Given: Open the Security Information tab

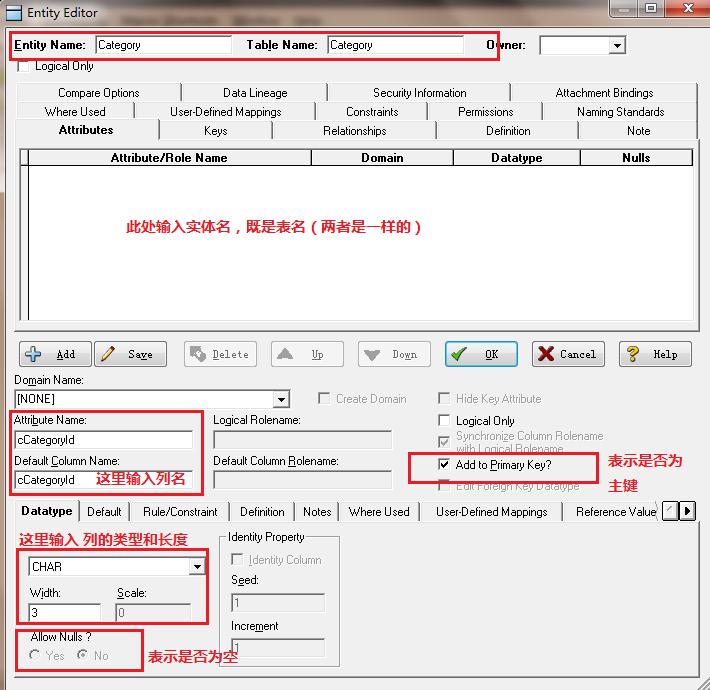Looking at the screenshot, I should tap(419, 93).
